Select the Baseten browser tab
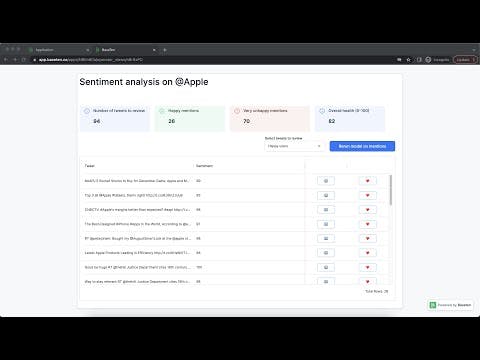The width and height of the screenshot is (480, 360). pos(125,50)
